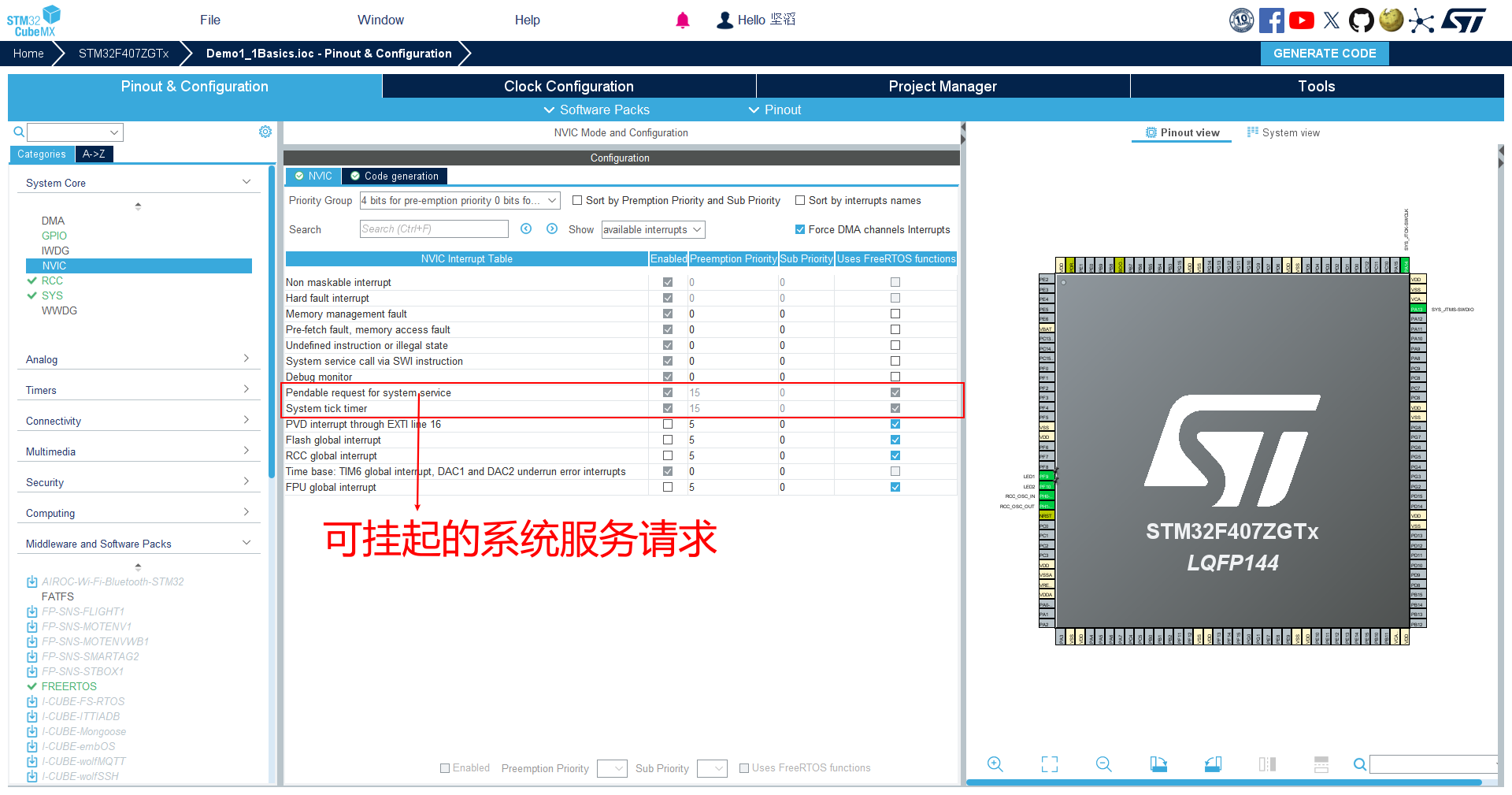
Task: Open categories settings gear icon
Action: pyautogui.click(x=265, y=132)
